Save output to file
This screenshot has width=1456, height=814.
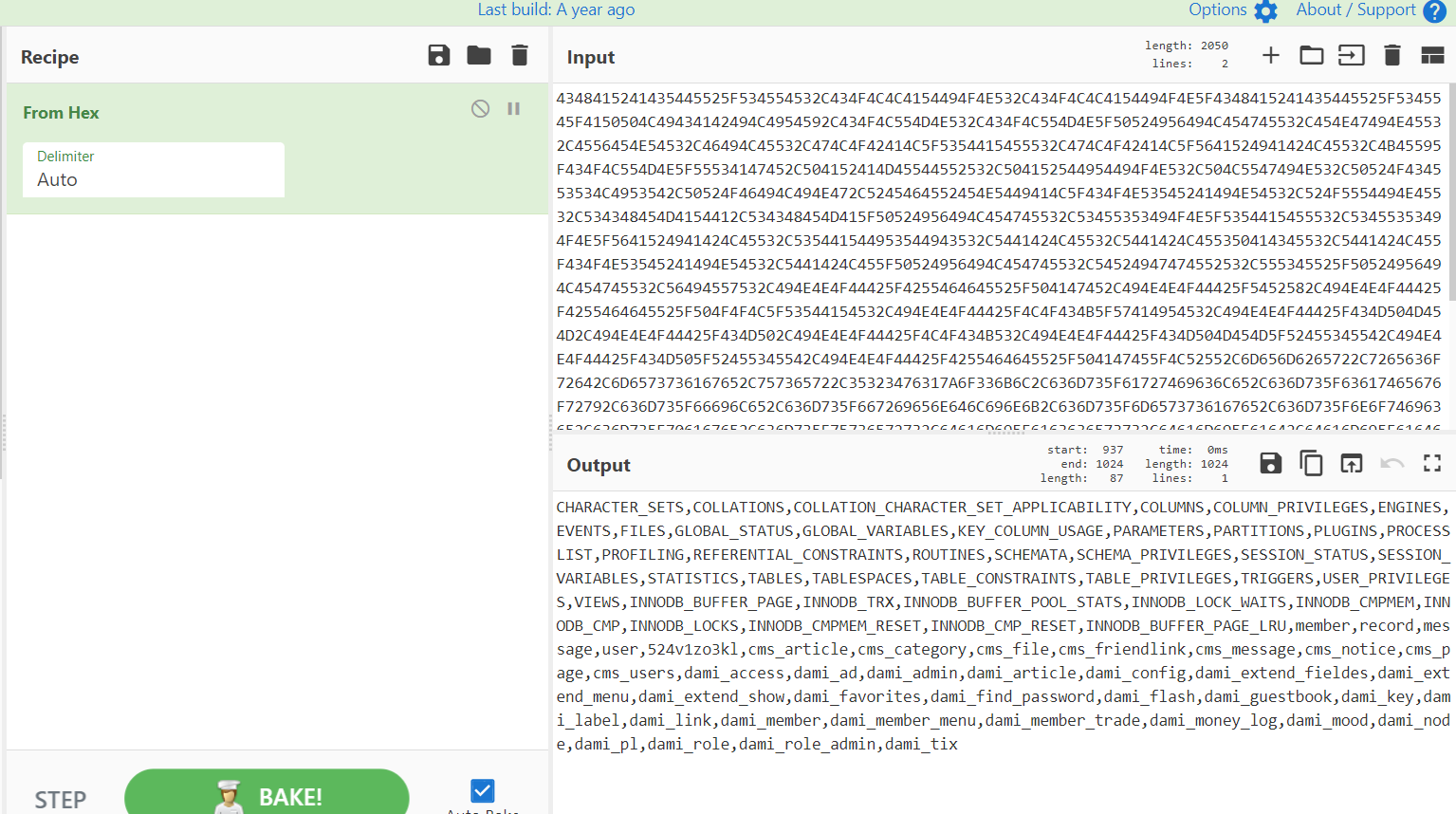tap(1271, 463)
